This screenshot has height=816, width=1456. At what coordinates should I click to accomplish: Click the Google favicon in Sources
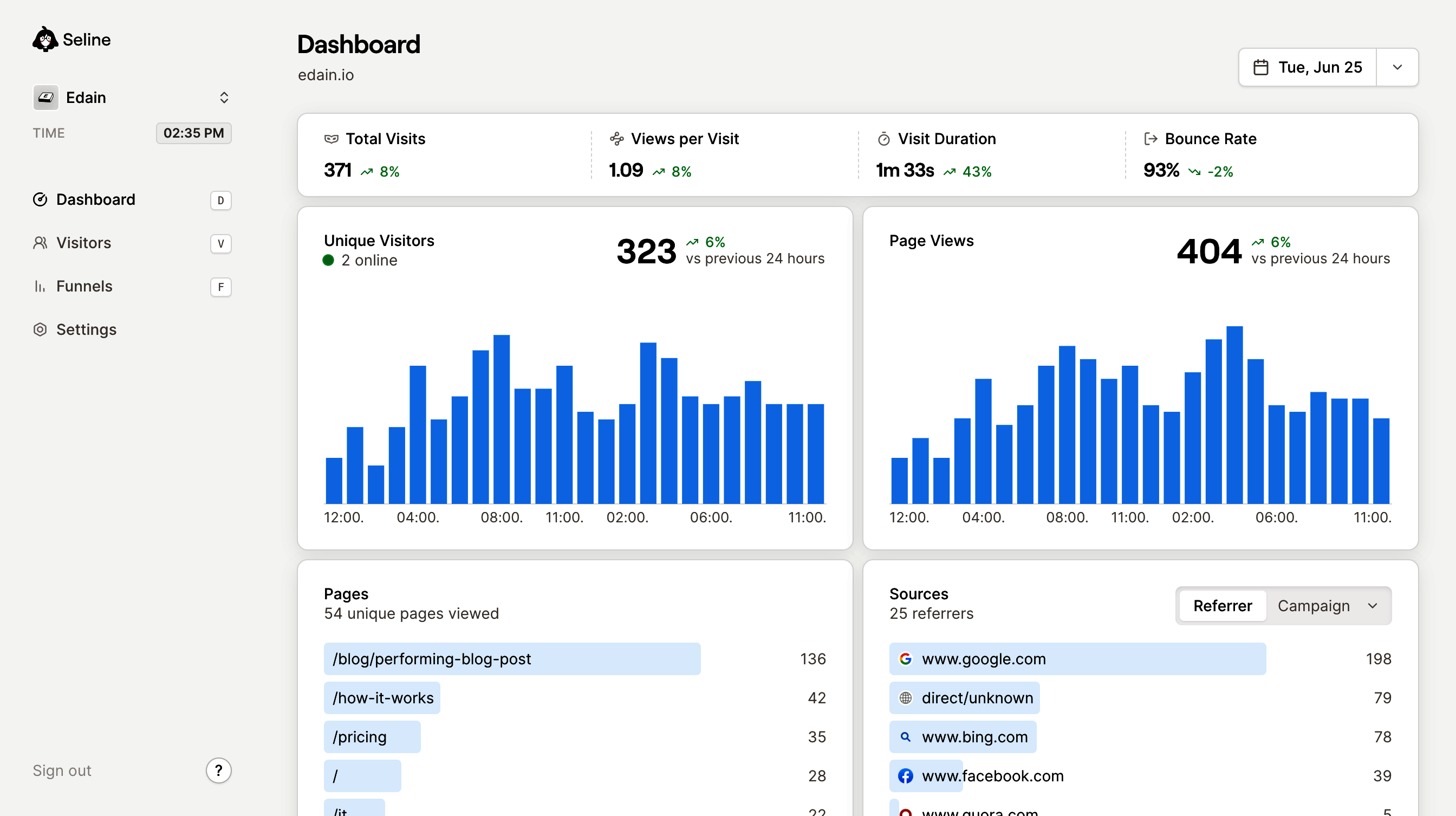tap(906, 659)
